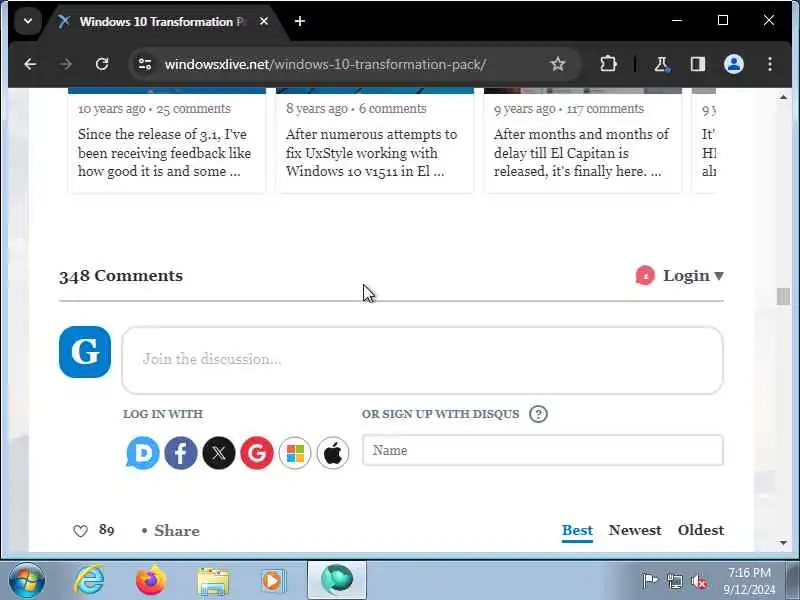Open Windows Media Player from taskbar
The height and width of the screenshot is (600, 800).
tap(273, 581)
